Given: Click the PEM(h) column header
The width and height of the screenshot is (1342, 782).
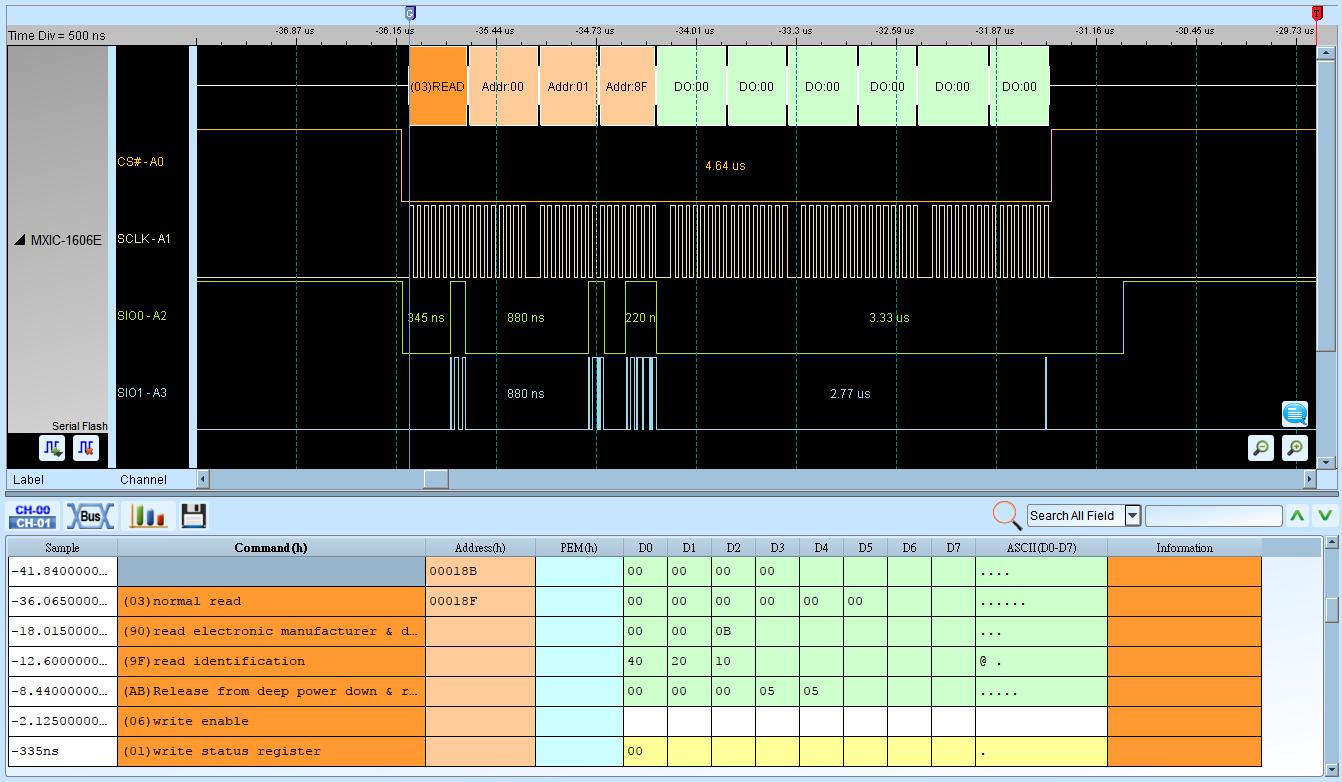Looking at the screenshot, I should point(579,548).
